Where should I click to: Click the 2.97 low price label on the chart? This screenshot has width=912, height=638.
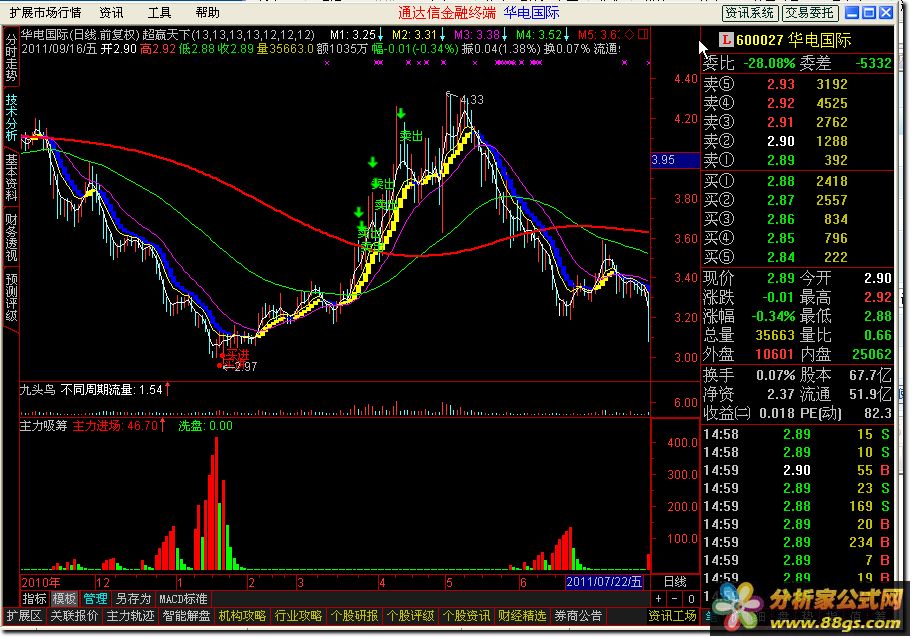(245, 366)
